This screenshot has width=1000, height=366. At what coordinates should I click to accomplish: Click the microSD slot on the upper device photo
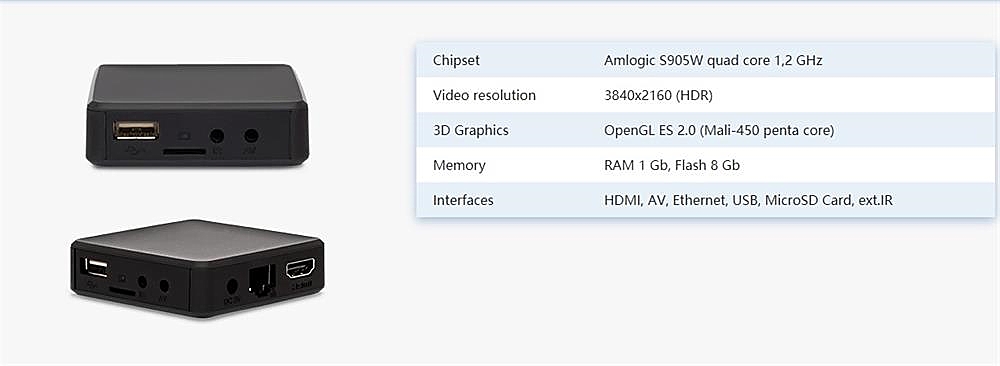pos(184,152)
